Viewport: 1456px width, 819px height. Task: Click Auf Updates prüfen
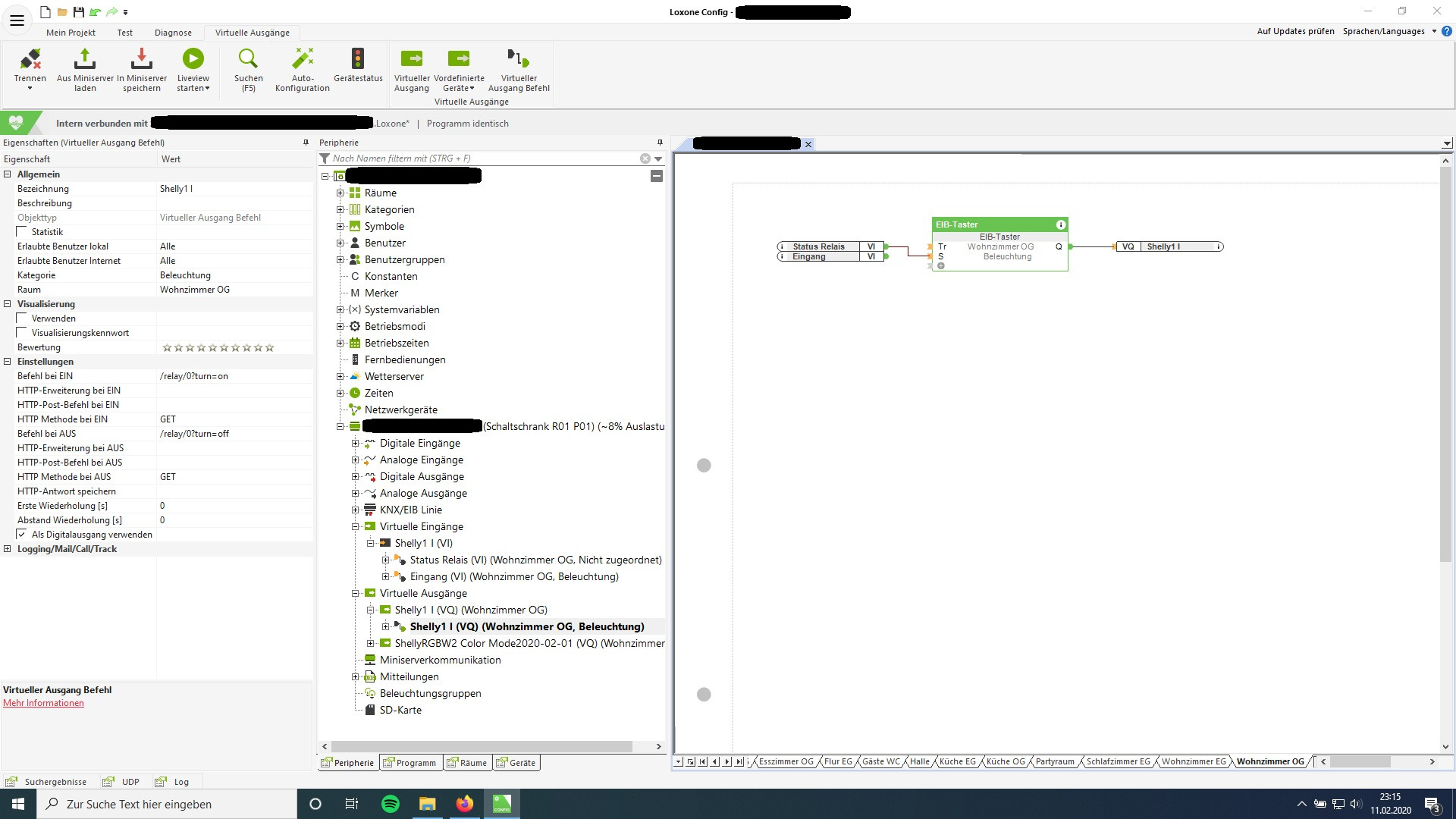(1295, 31)
